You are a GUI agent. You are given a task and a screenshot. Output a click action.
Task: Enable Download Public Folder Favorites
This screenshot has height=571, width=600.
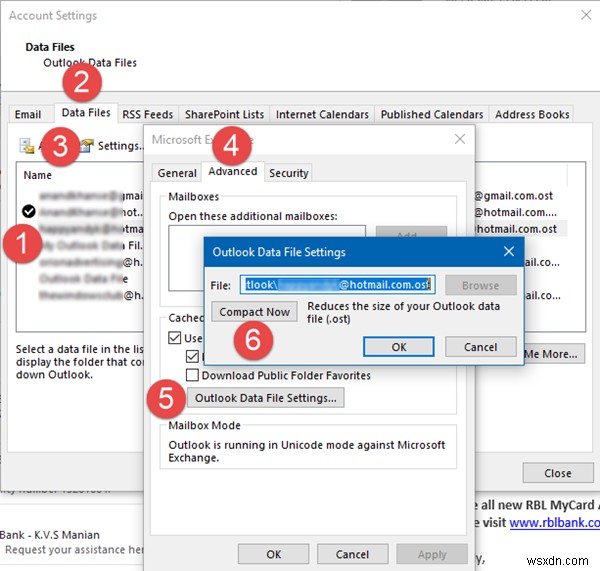coord(192,375)
